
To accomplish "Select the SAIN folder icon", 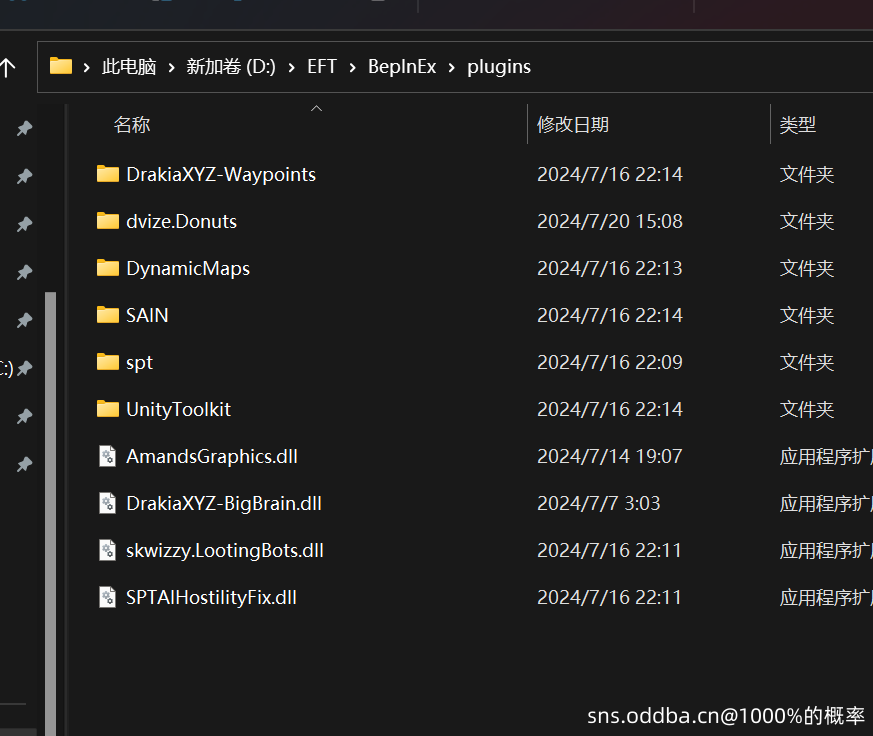I will click(107, 315).
